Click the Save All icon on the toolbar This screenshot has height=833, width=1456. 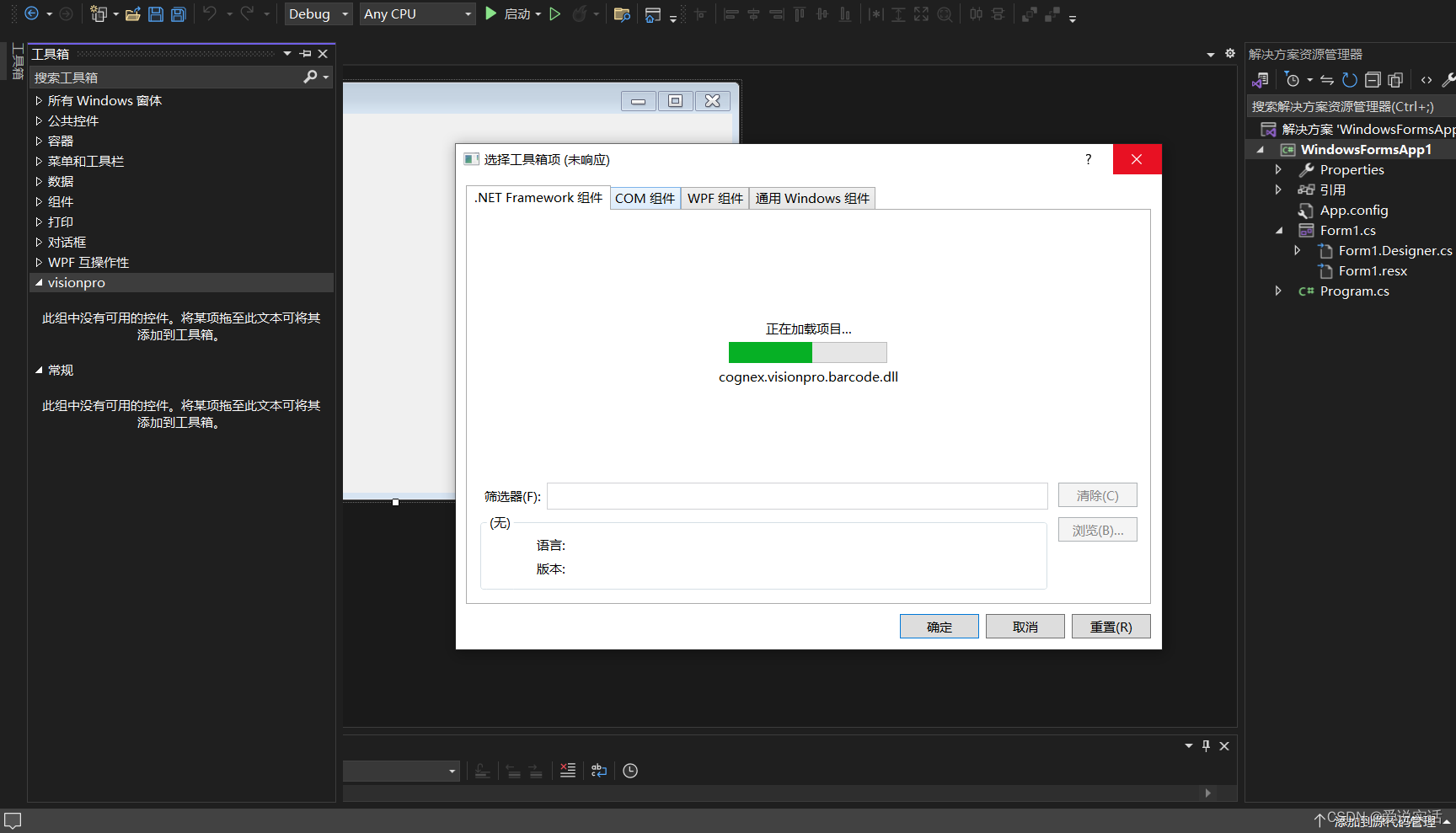(x=178, y=13)
